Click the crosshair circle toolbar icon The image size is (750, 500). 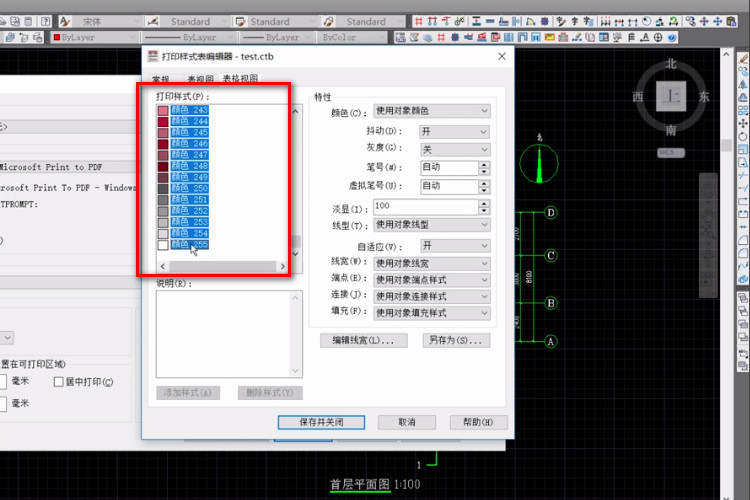658,37
